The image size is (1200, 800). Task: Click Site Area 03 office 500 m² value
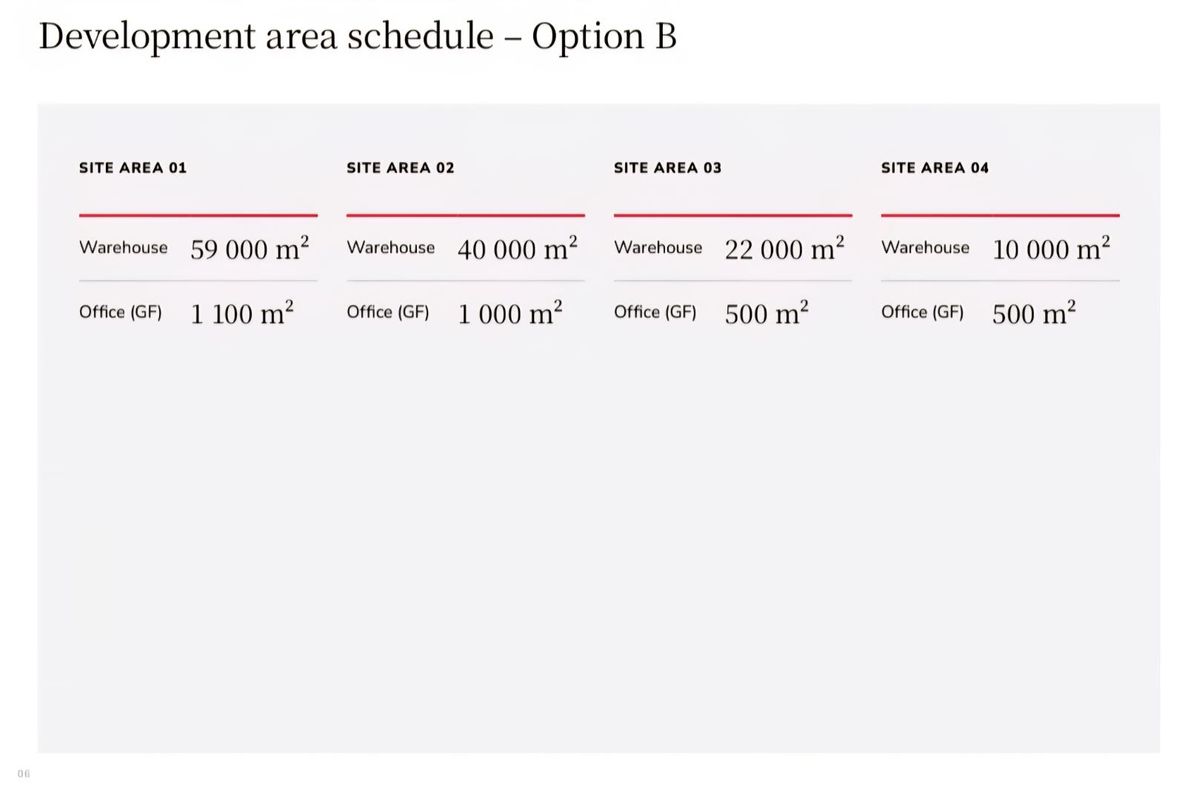coord(767,313)
